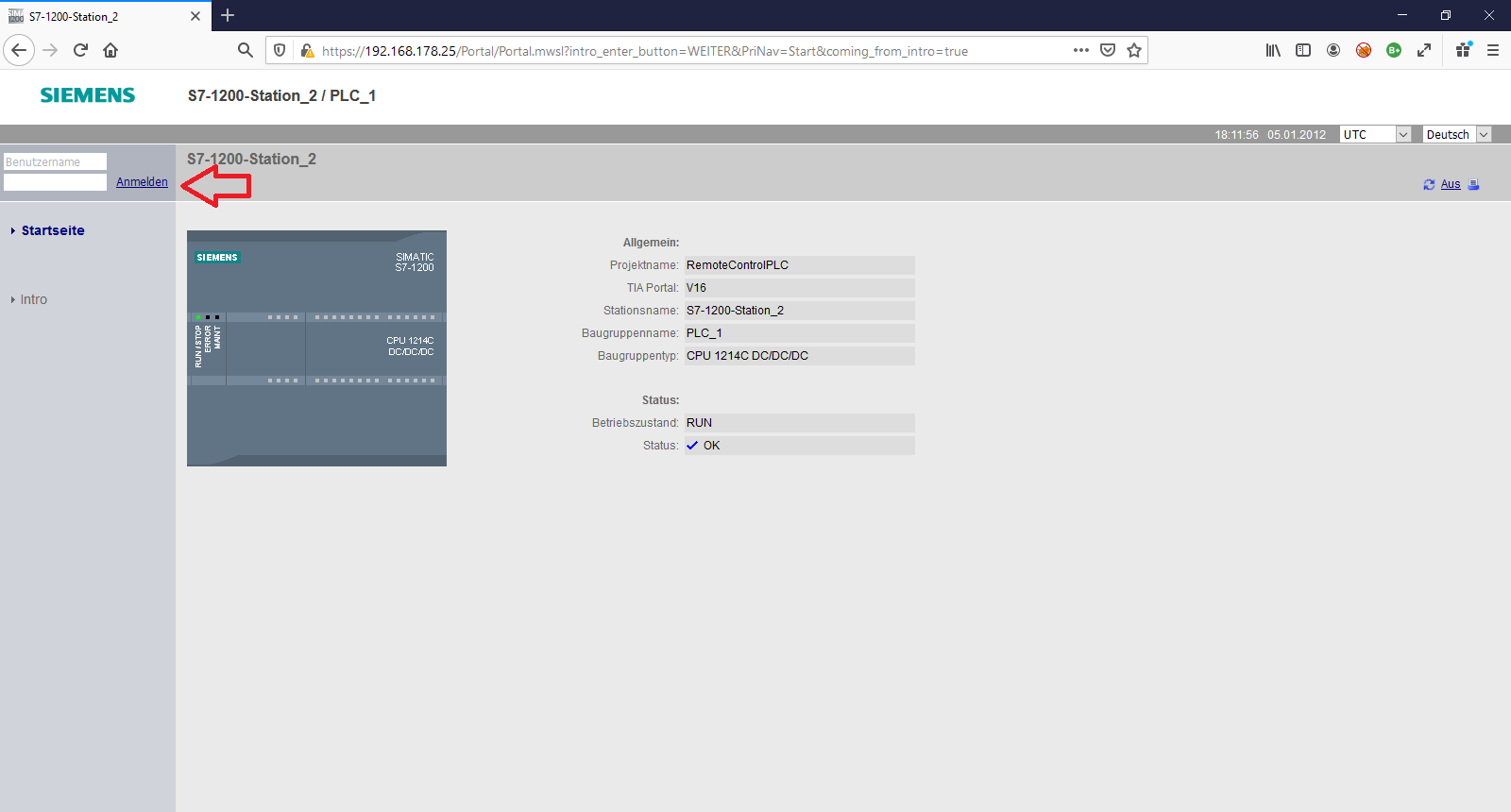Show the browser sidebars panel
The width and height of the screenshot is (1511, 812).
coord(1303,50)
